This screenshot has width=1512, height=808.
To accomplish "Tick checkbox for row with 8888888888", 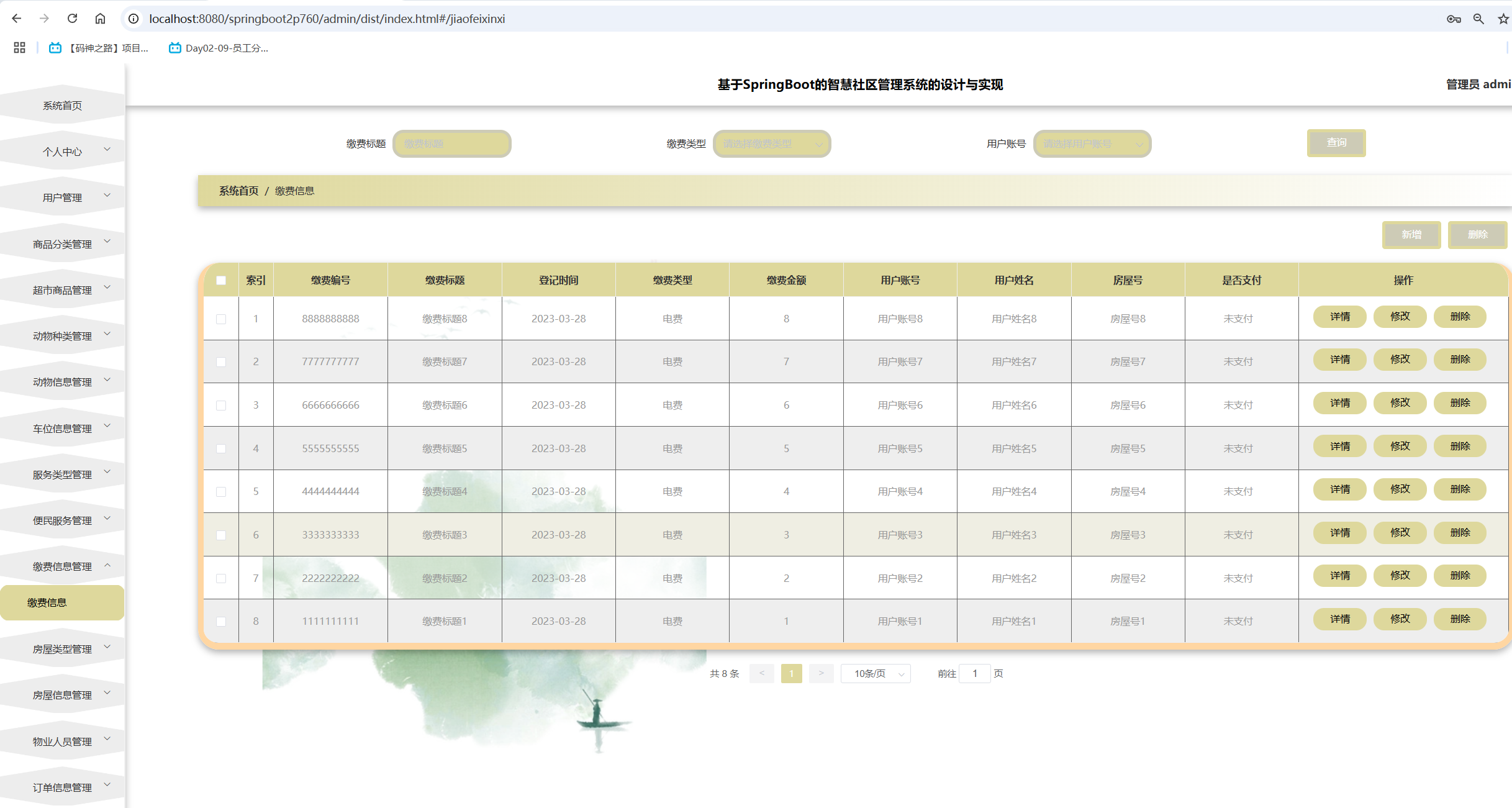I will [x=221, y=319].
